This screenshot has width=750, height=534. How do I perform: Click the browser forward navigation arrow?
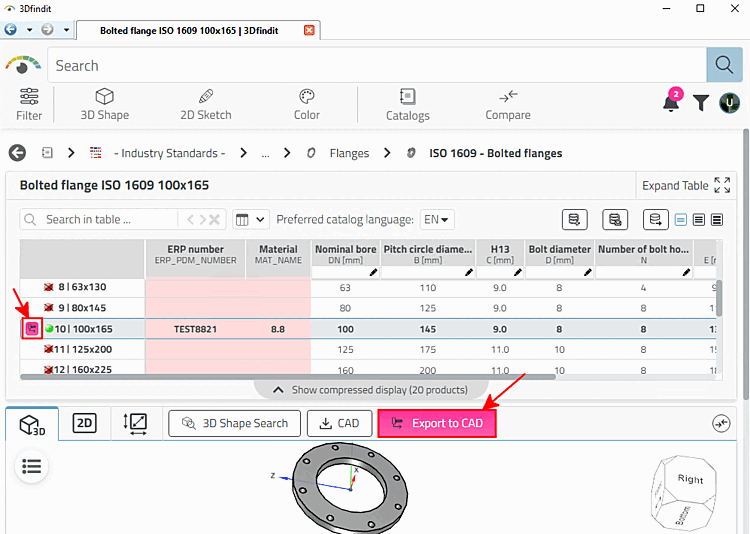[47, 30]
